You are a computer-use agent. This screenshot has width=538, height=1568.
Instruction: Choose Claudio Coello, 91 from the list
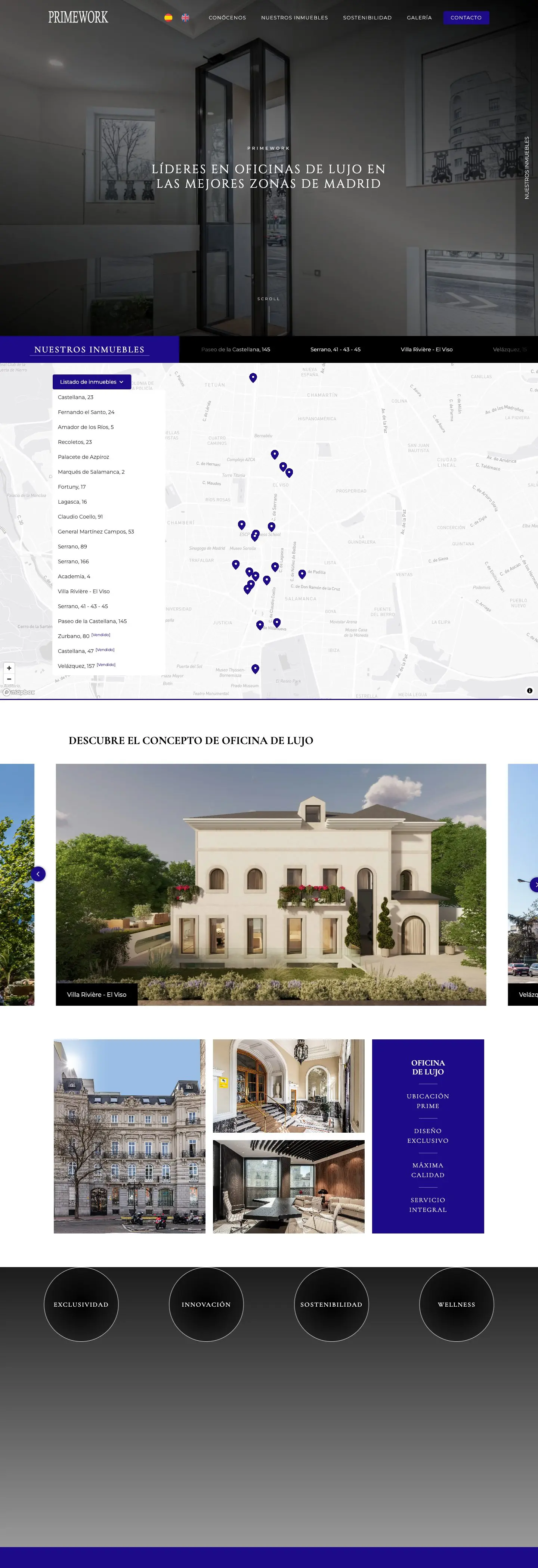(80, 516)
